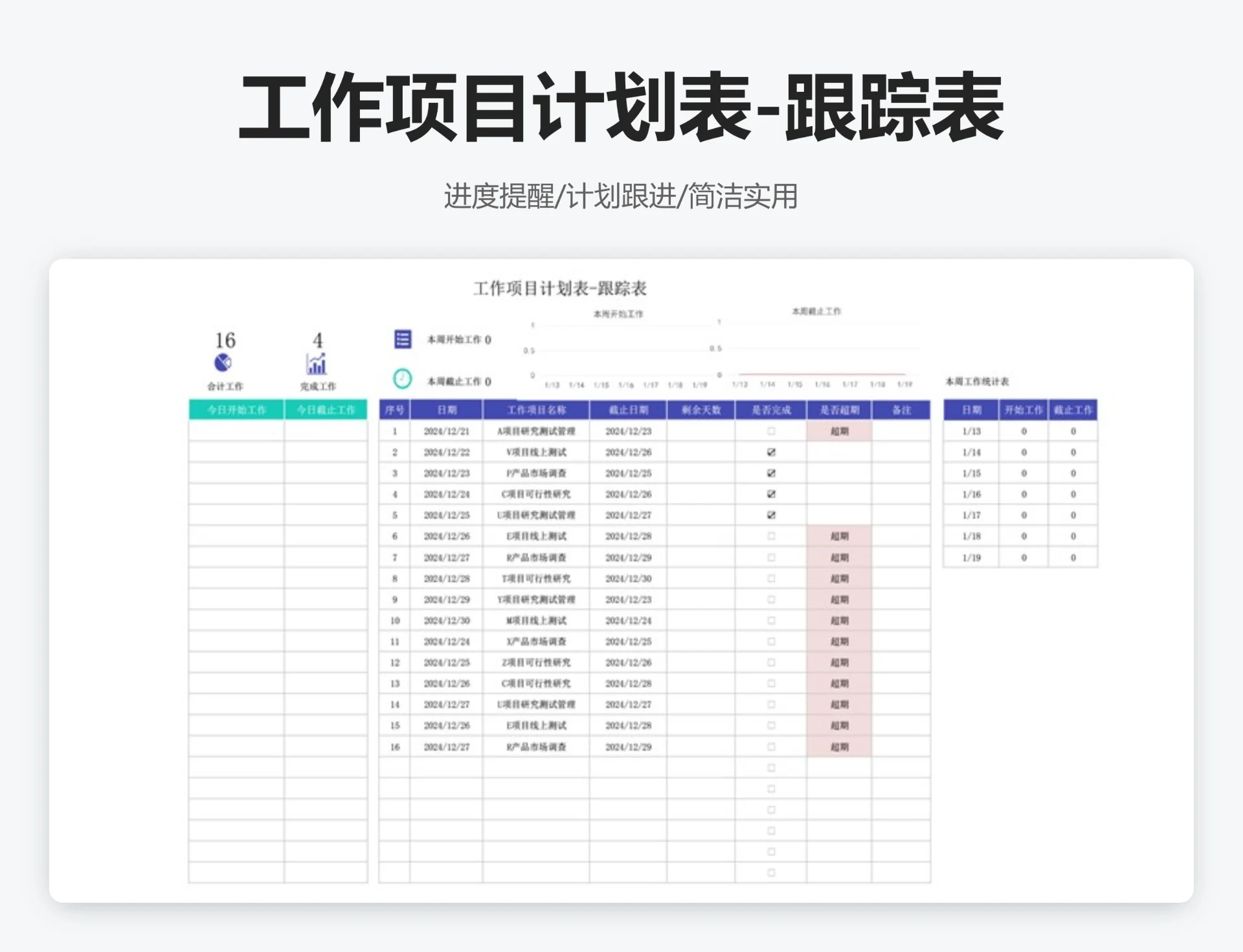Click the 超期 cell in row 1
Viewport: 1243px width, 952px height.
click(839, 430)
